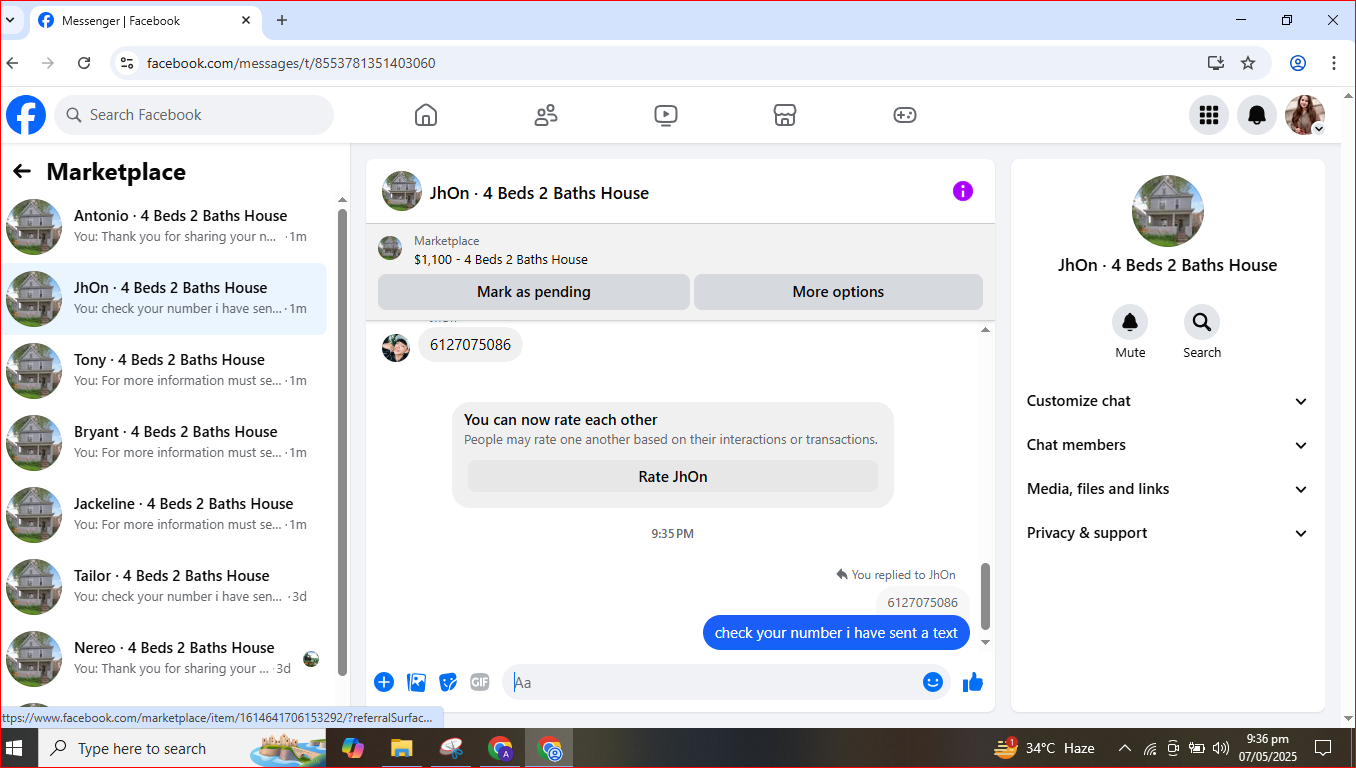Open the Friends icon in top navigation
The height and width of the screenshot is (768, 1356).
point(546,115)
